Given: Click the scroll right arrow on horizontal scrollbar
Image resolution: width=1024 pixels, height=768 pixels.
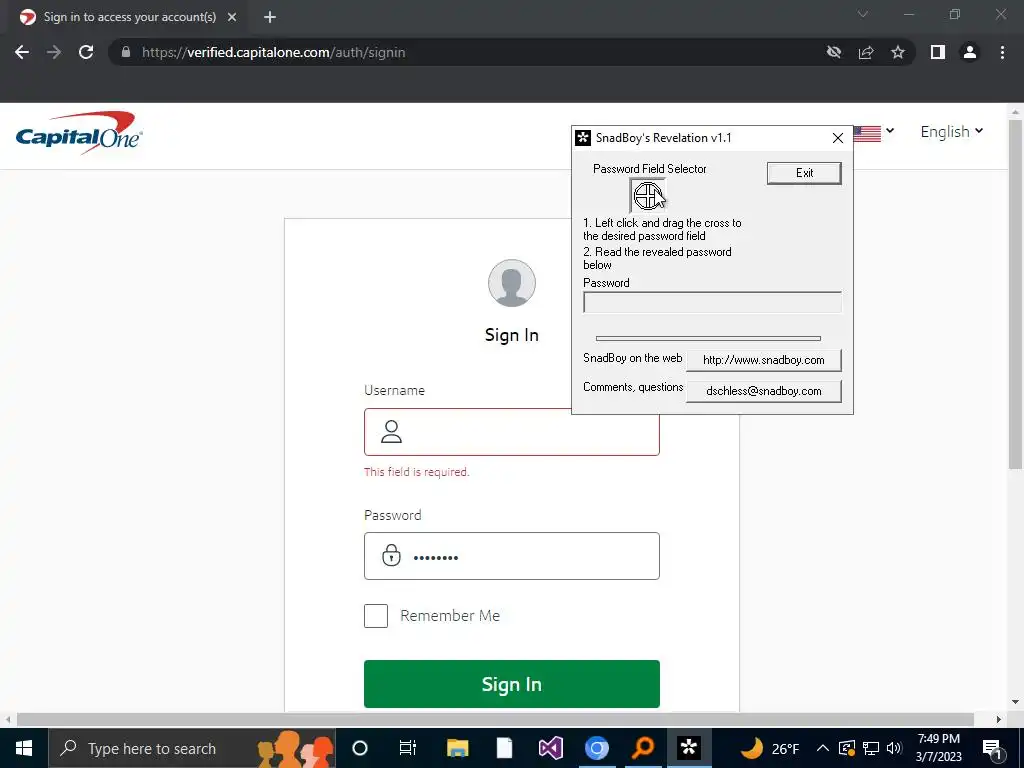Looking at the screenshot, I should coord(999,720).
